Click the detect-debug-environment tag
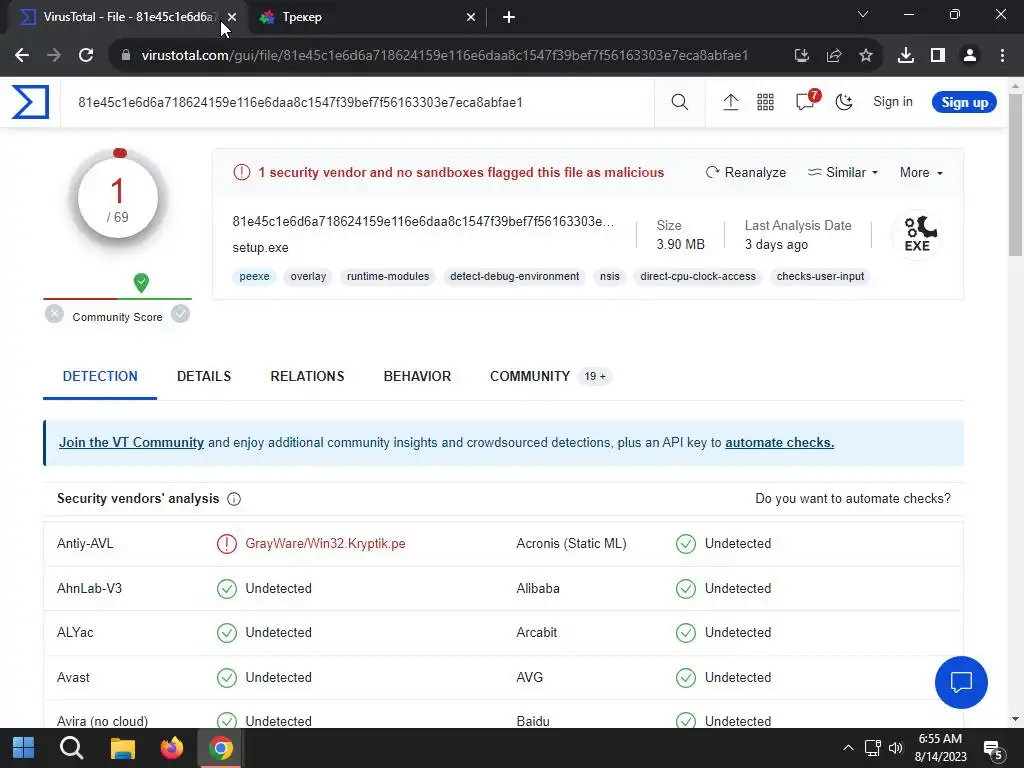 point(515,276)
